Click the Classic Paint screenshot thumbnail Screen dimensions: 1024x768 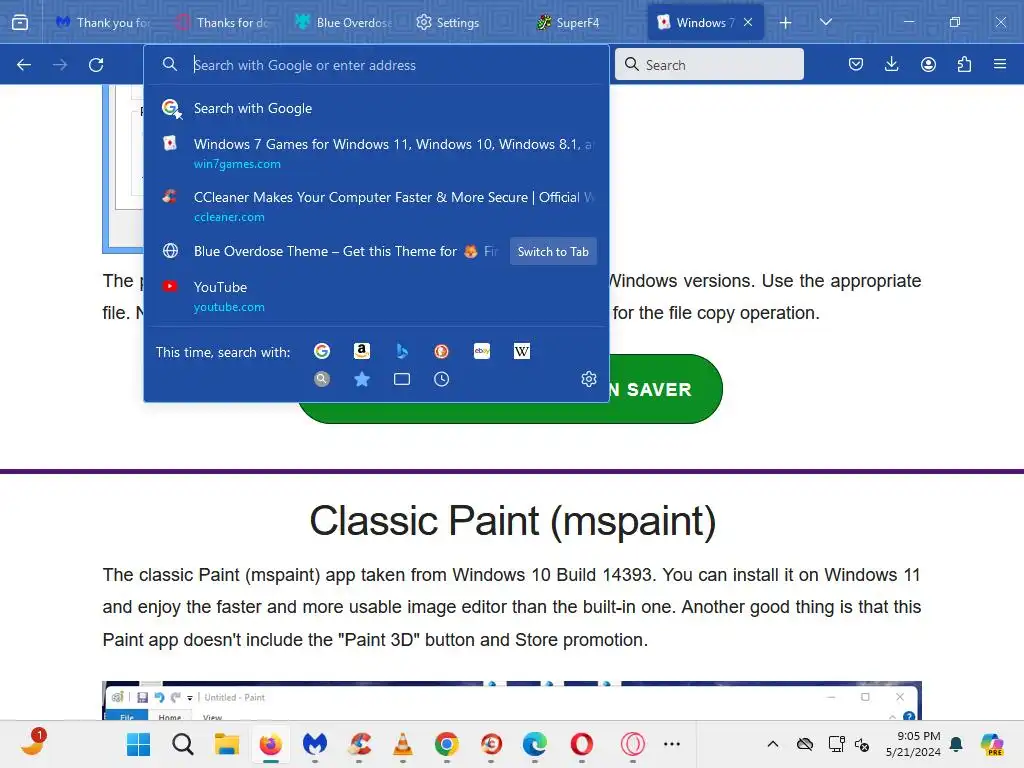point(512,700)
